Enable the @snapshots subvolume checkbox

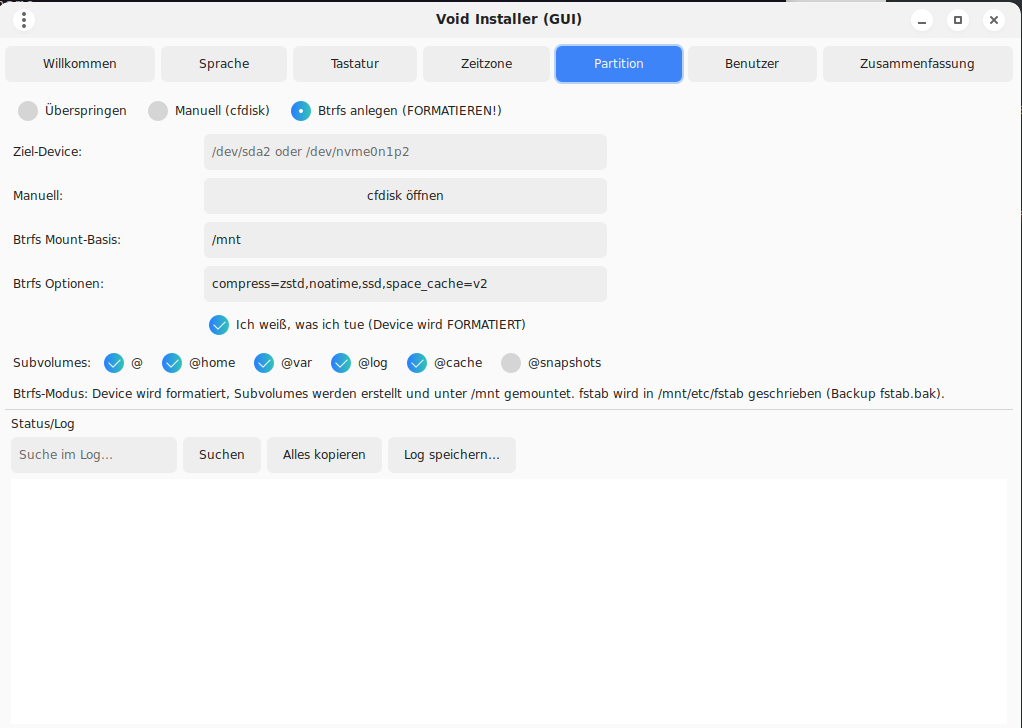pyautogui.click(x=511, y=363)
